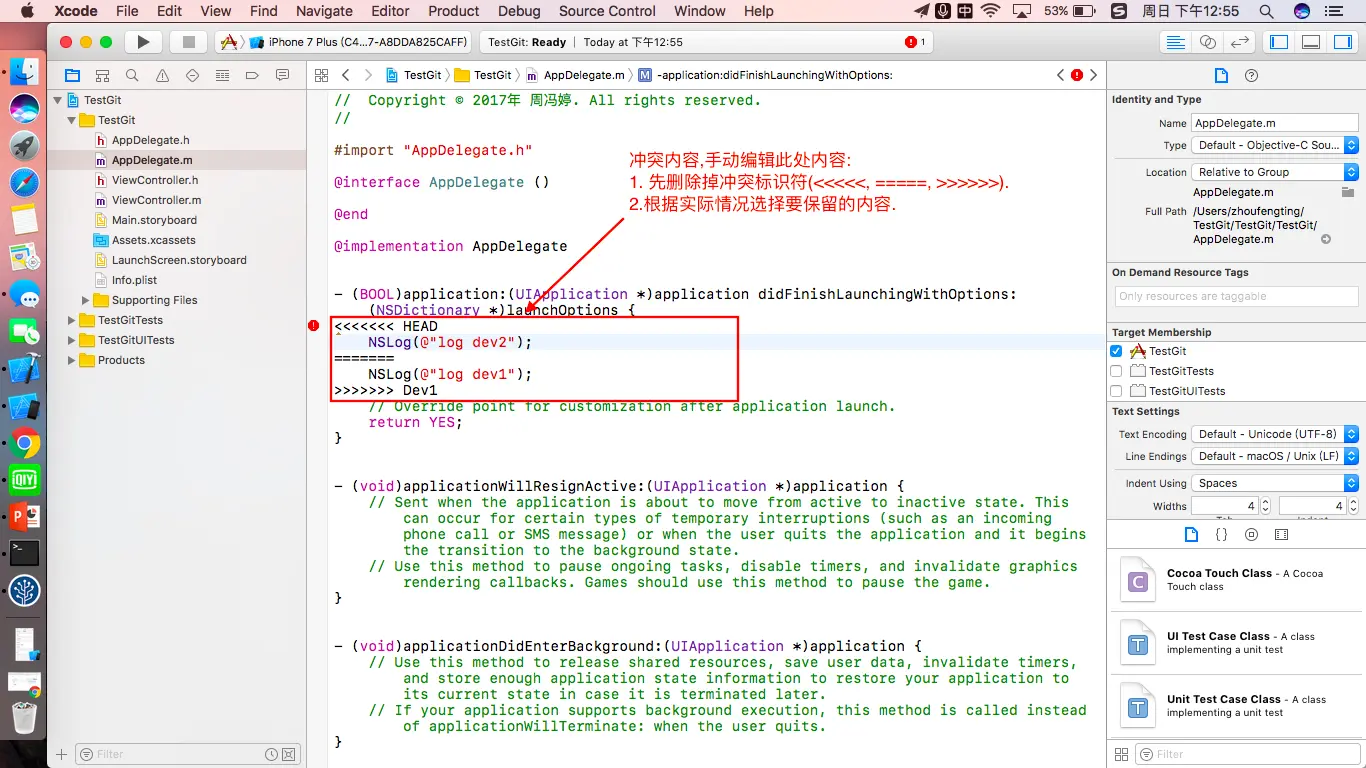Hide the navigator pane
The image size is (1366, 768).
click(1279, 42)
